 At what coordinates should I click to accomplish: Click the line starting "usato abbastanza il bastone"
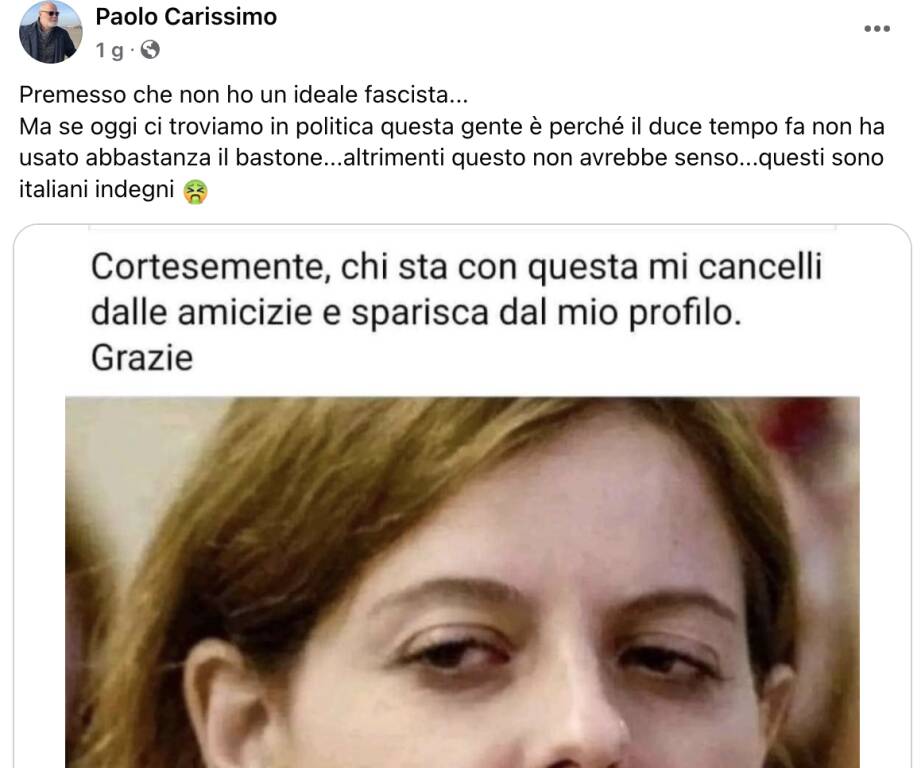tap(451, 158)
